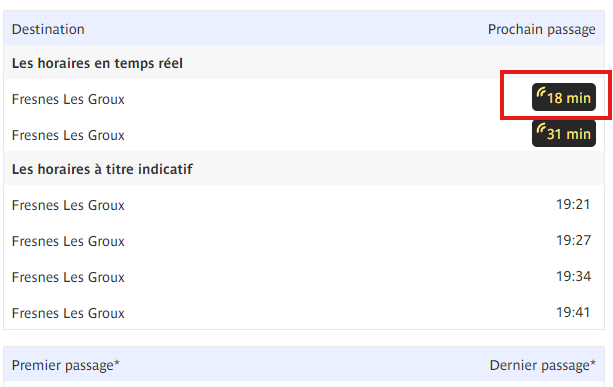This screenshot has height=387, width=613.
Task: Open first real-time Fresnes Les Groux row
Action: [x=304, y=97]
